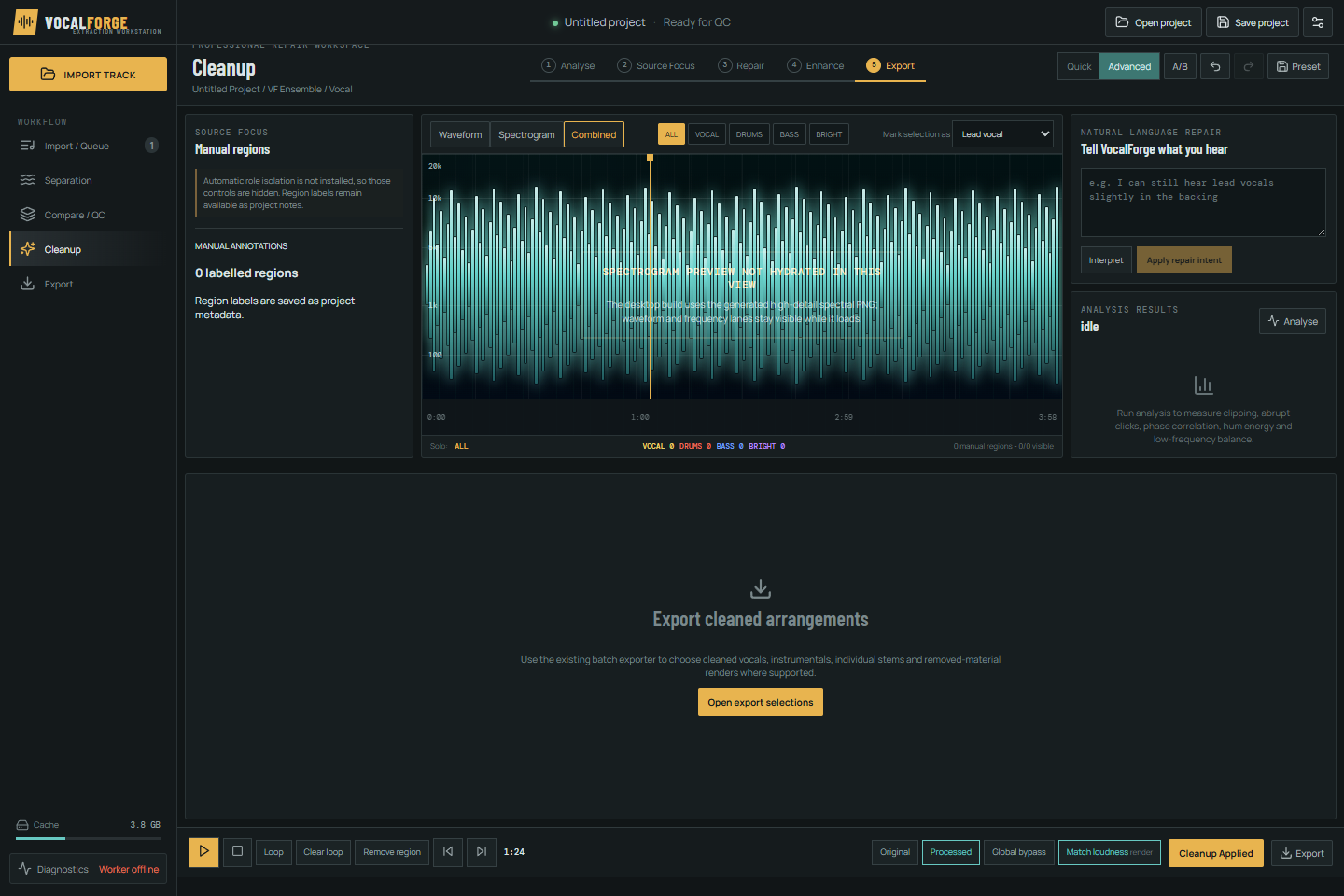The width and height of the screenshot is (1344, 896).
Task: Click the orange playhead marker on the spectrogram
Action: pyautogui.click(x=651, y=158)
